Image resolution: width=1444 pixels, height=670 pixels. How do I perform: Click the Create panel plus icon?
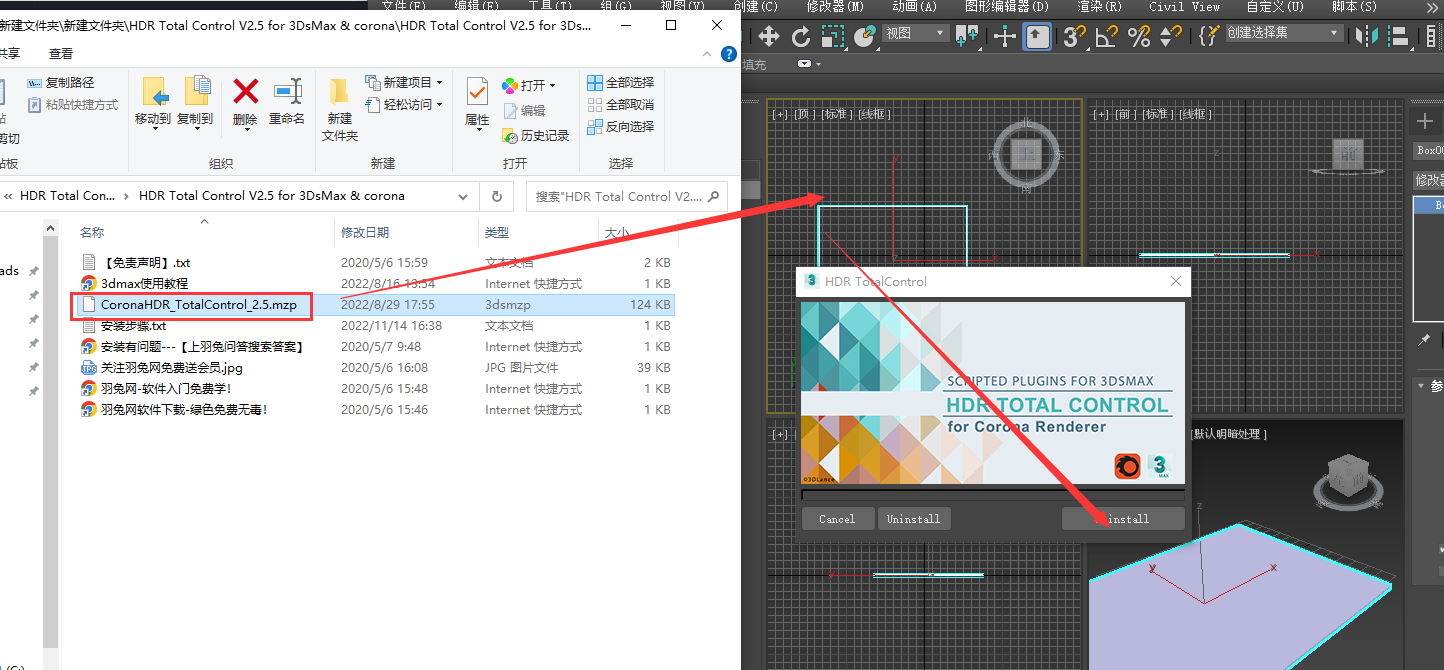pyautogui.click(x=1425, y=122)
